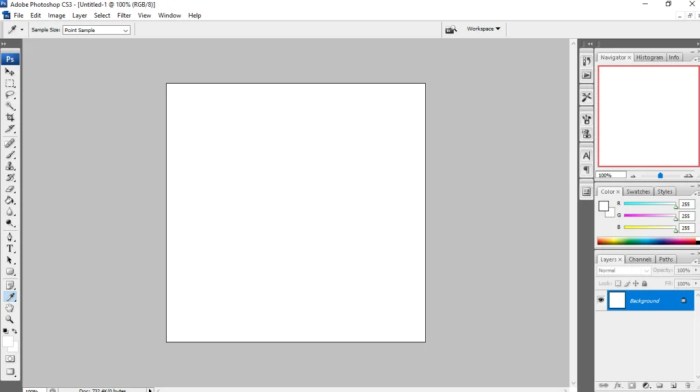Open the Workspace dropdown
This screenshot has height=392, width=700.
[483, 29]
